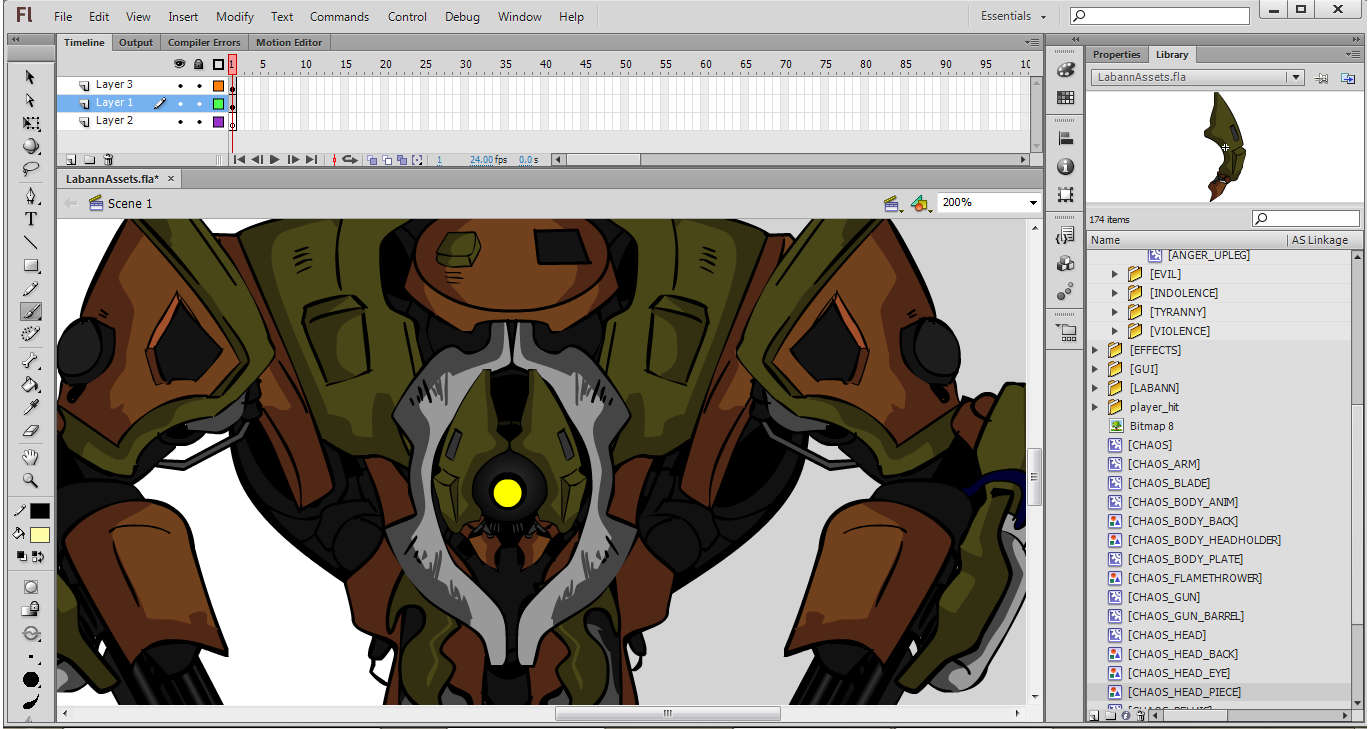This screenshot has height=729, width=1369.
Task: Click the pin current library icon
Action: [1322, 78]
